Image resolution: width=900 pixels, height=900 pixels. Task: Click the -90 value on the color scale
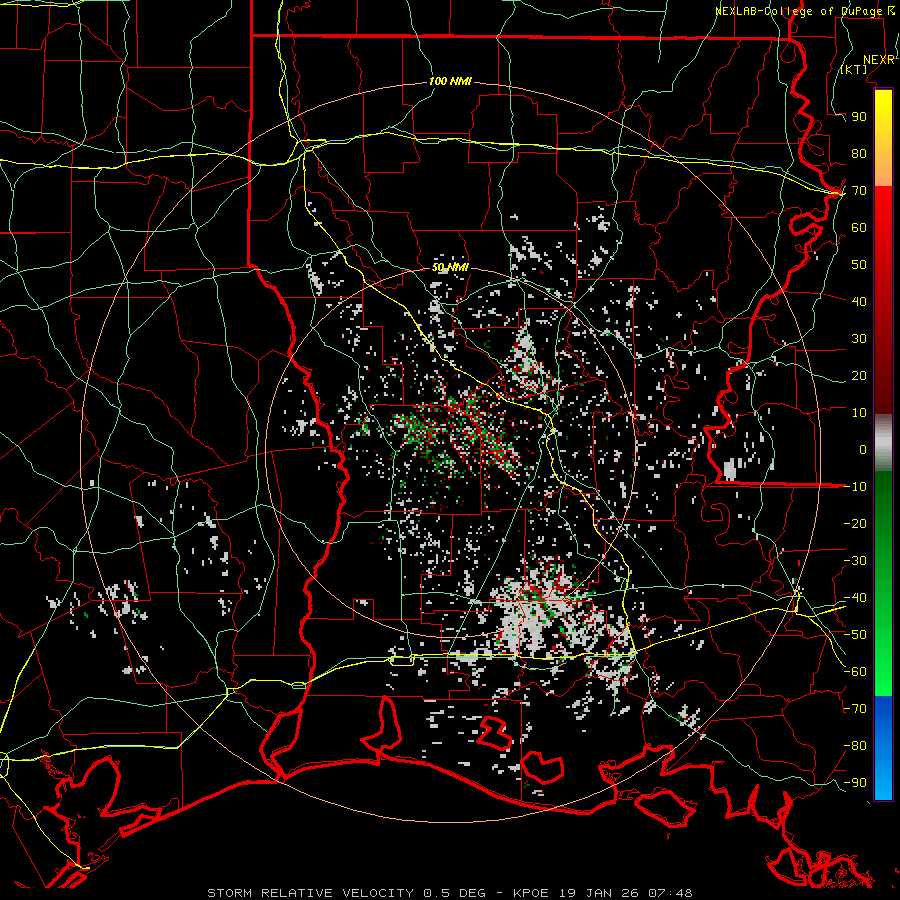(x=855, y=783)
